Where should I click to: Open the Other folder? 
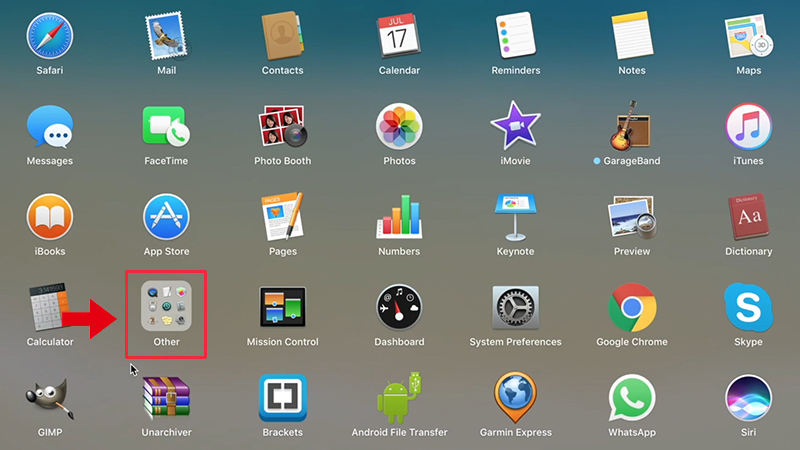[166, 306]
